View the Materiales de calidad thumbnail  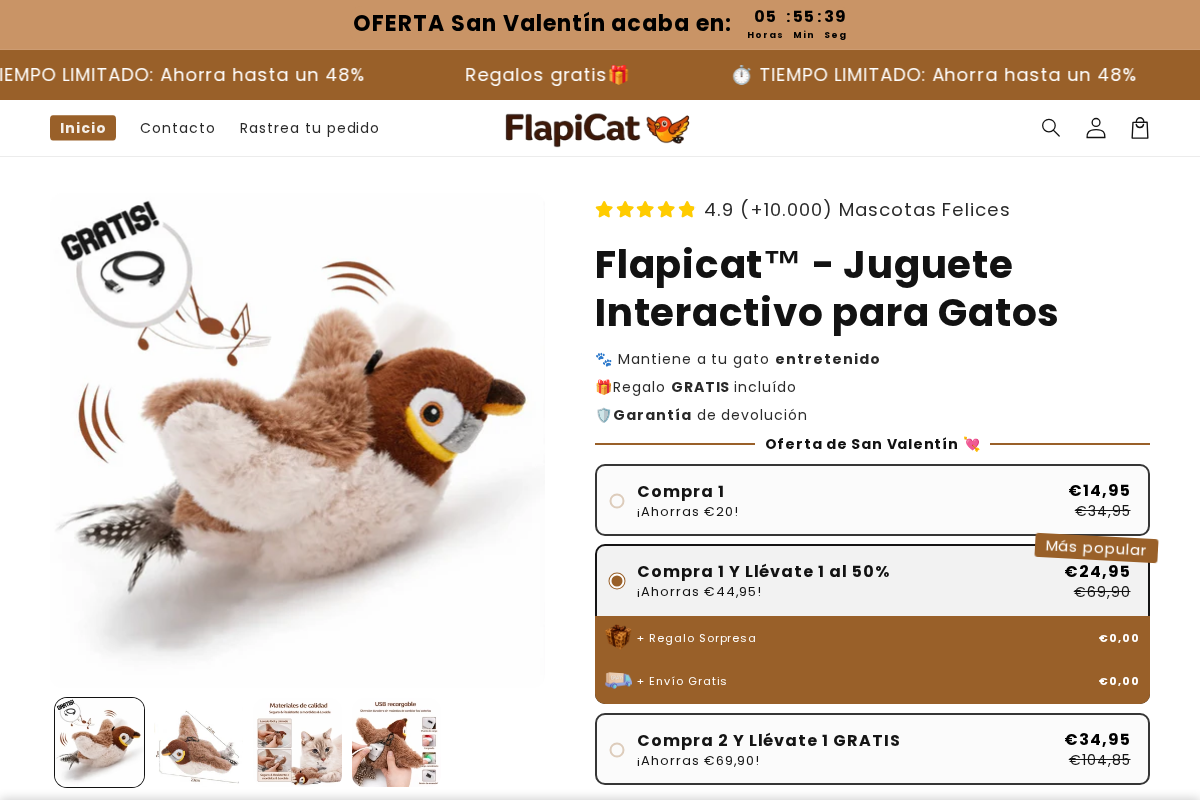pyautogui.click(x=298, y=742)
